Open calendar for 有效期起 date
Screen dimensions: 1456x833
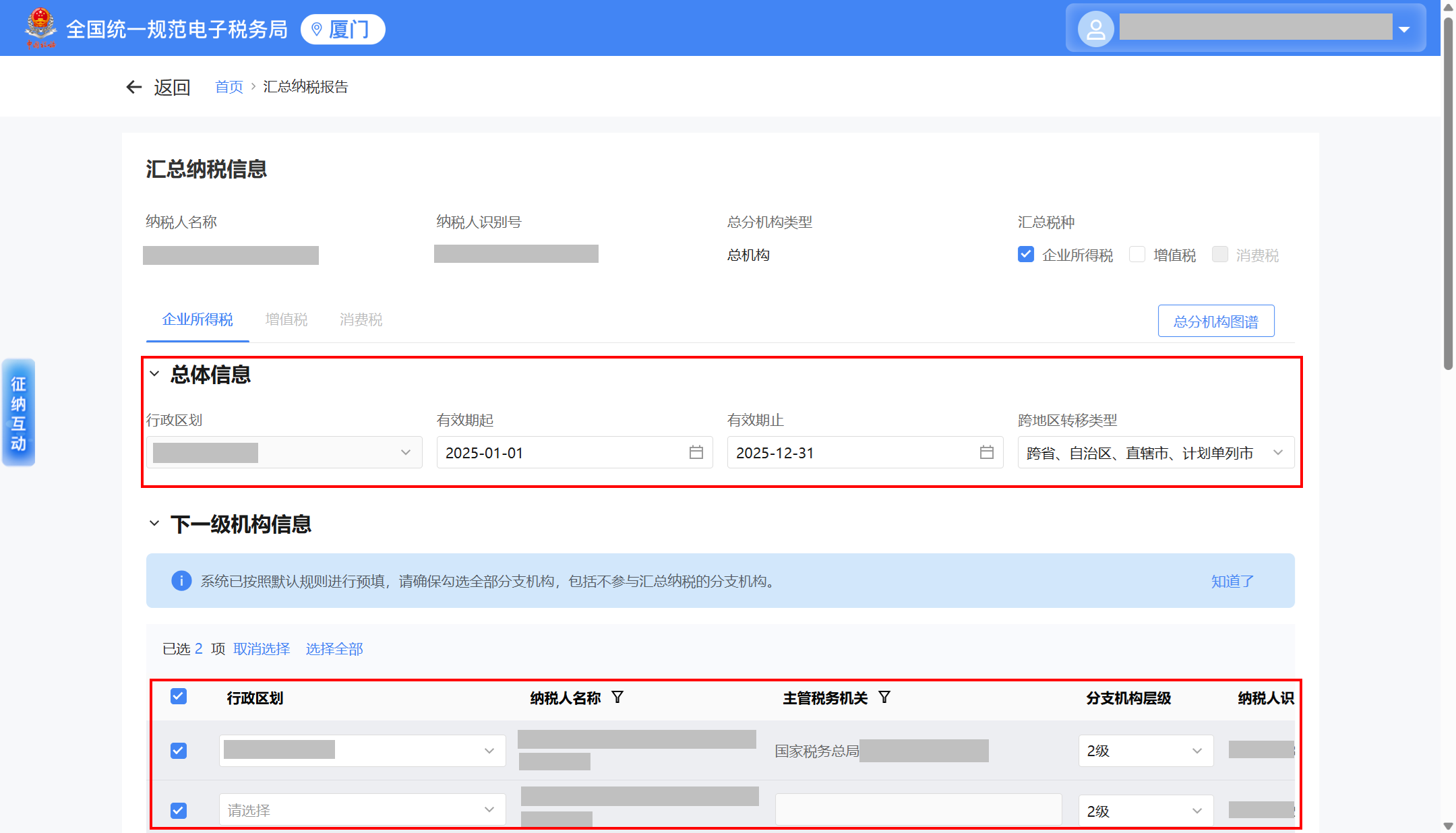coord(696,452)
